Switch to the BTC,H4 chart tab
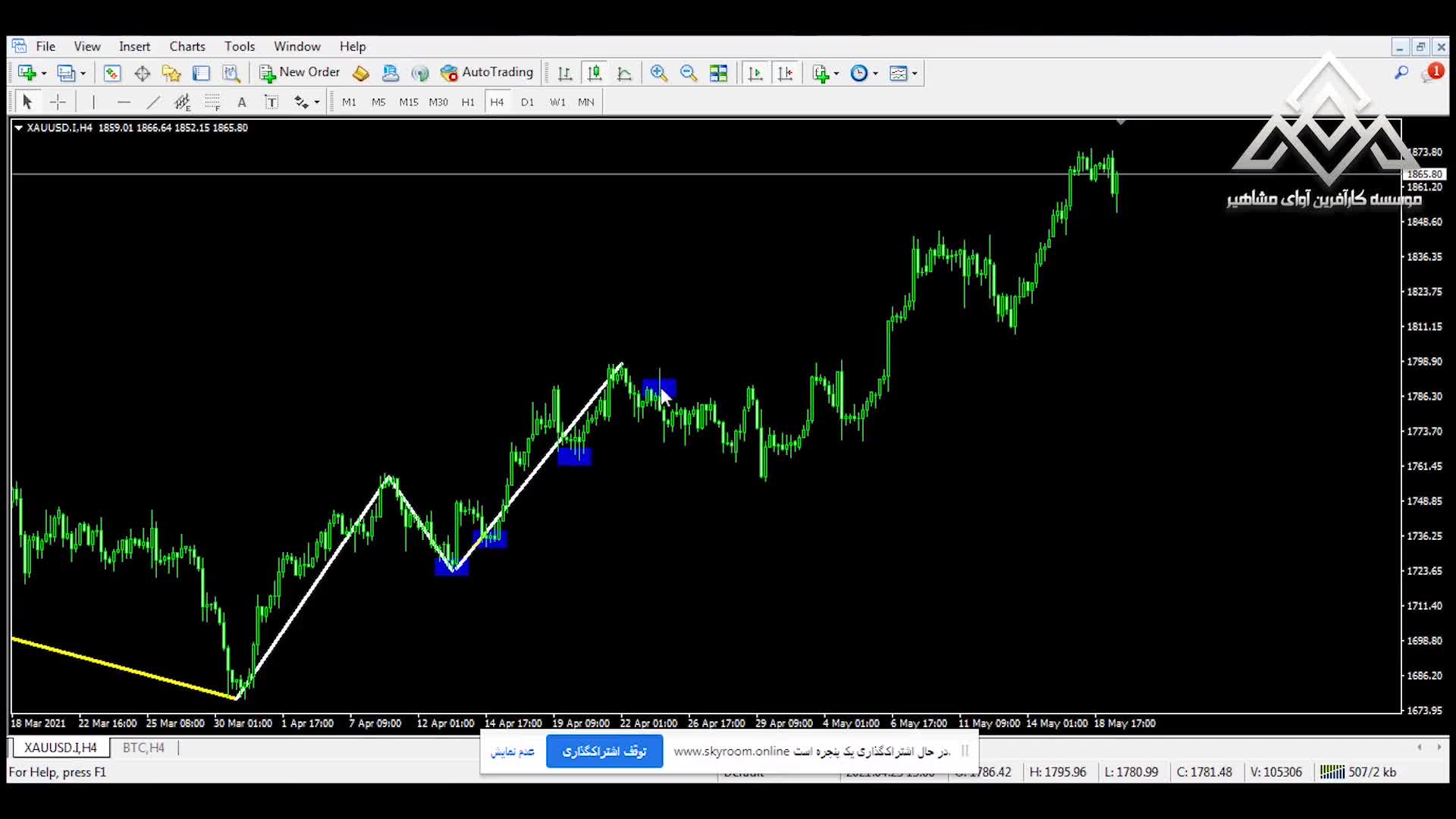Image resolution: width=1456 pixels, height=819 pixels. [x=143, y=748]
